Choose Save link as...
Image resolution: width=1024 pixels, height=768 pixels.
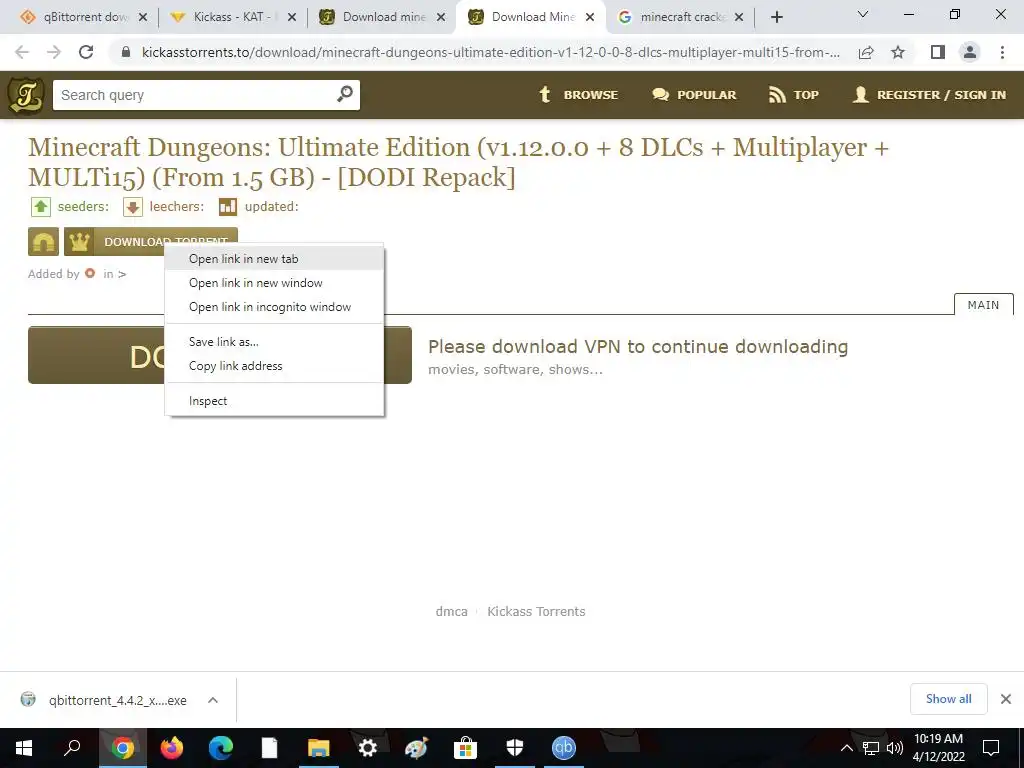(274, 342)
